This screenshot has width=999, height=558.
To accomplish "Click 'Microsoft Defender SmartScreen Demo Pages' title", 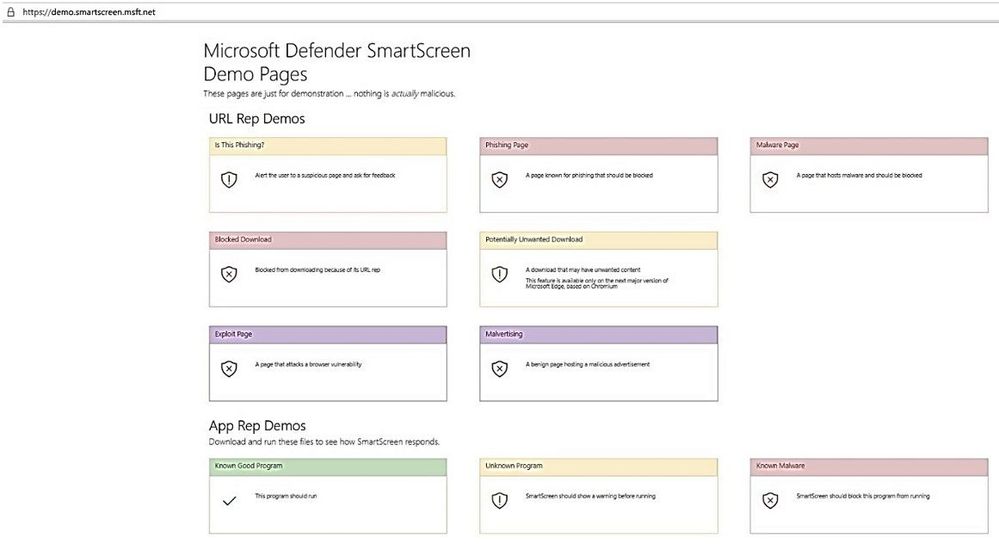I will point(337,62).
